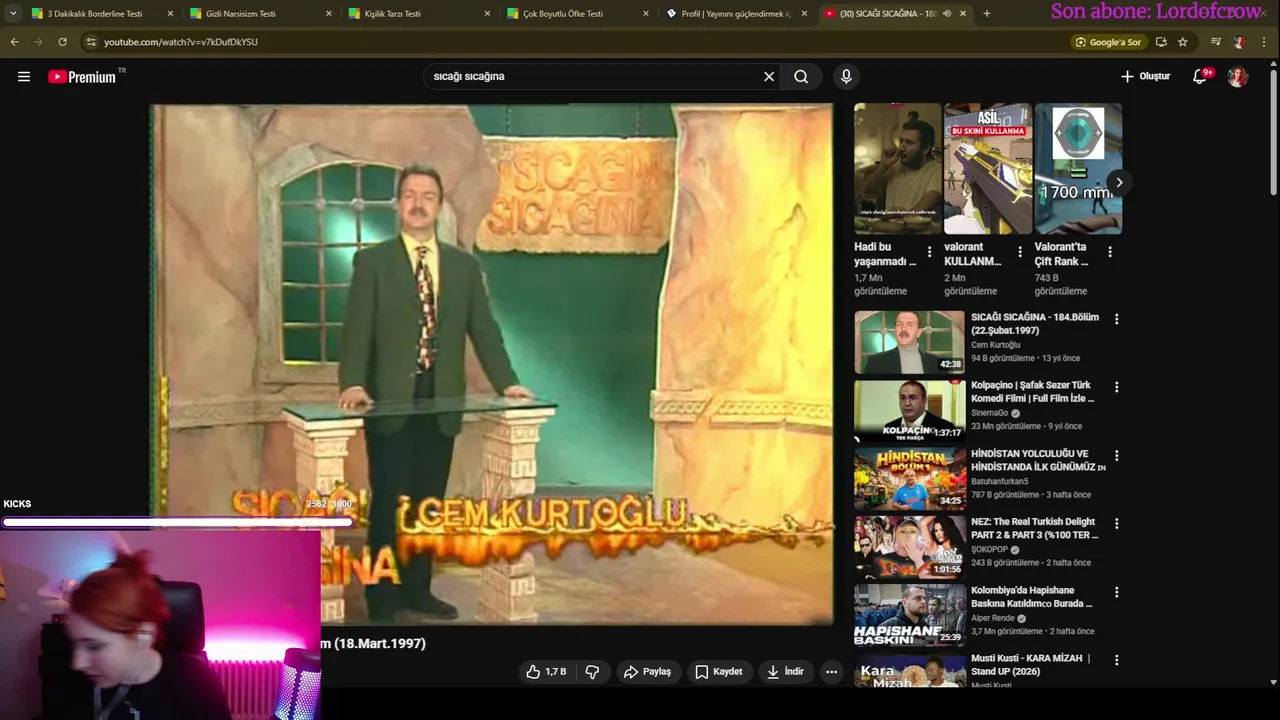
Task: Open account avatar menu in YouTube
Action: 1238,76
